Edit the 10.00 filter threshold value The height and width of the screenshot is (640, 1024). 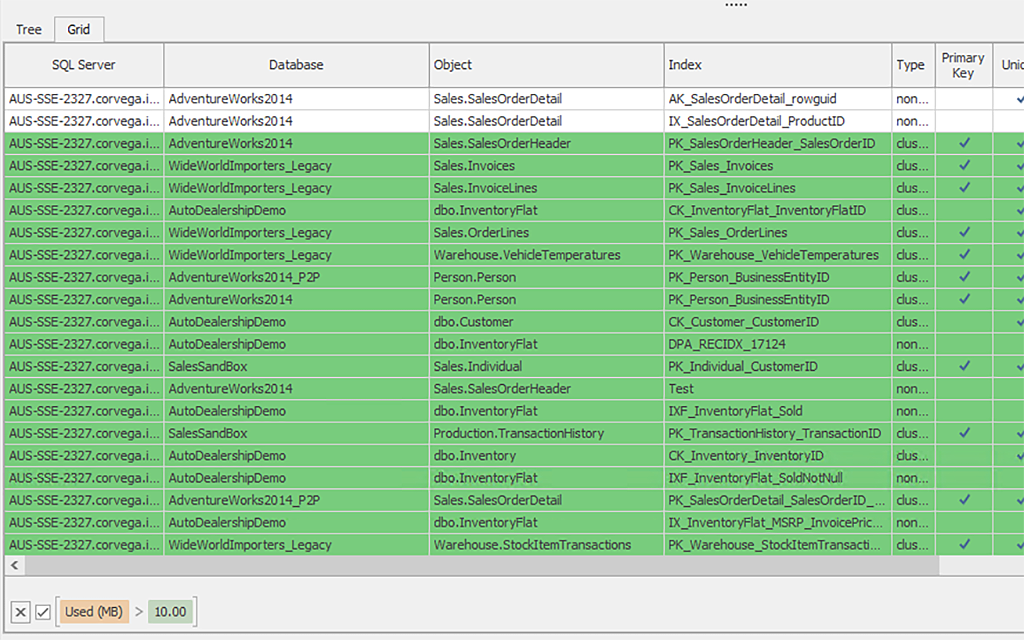(170, 611)
